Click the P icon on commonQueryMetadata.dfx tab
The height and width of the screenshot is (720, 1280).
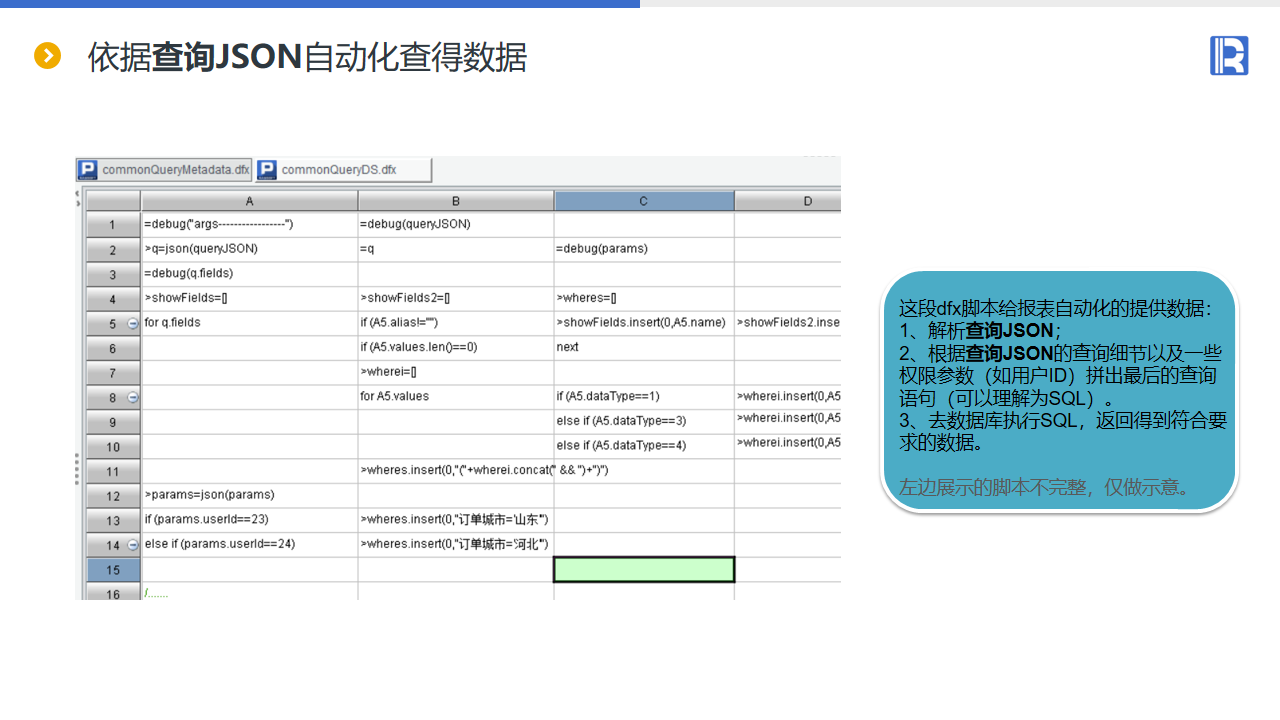pyautogui.click(x=88, y=170)
